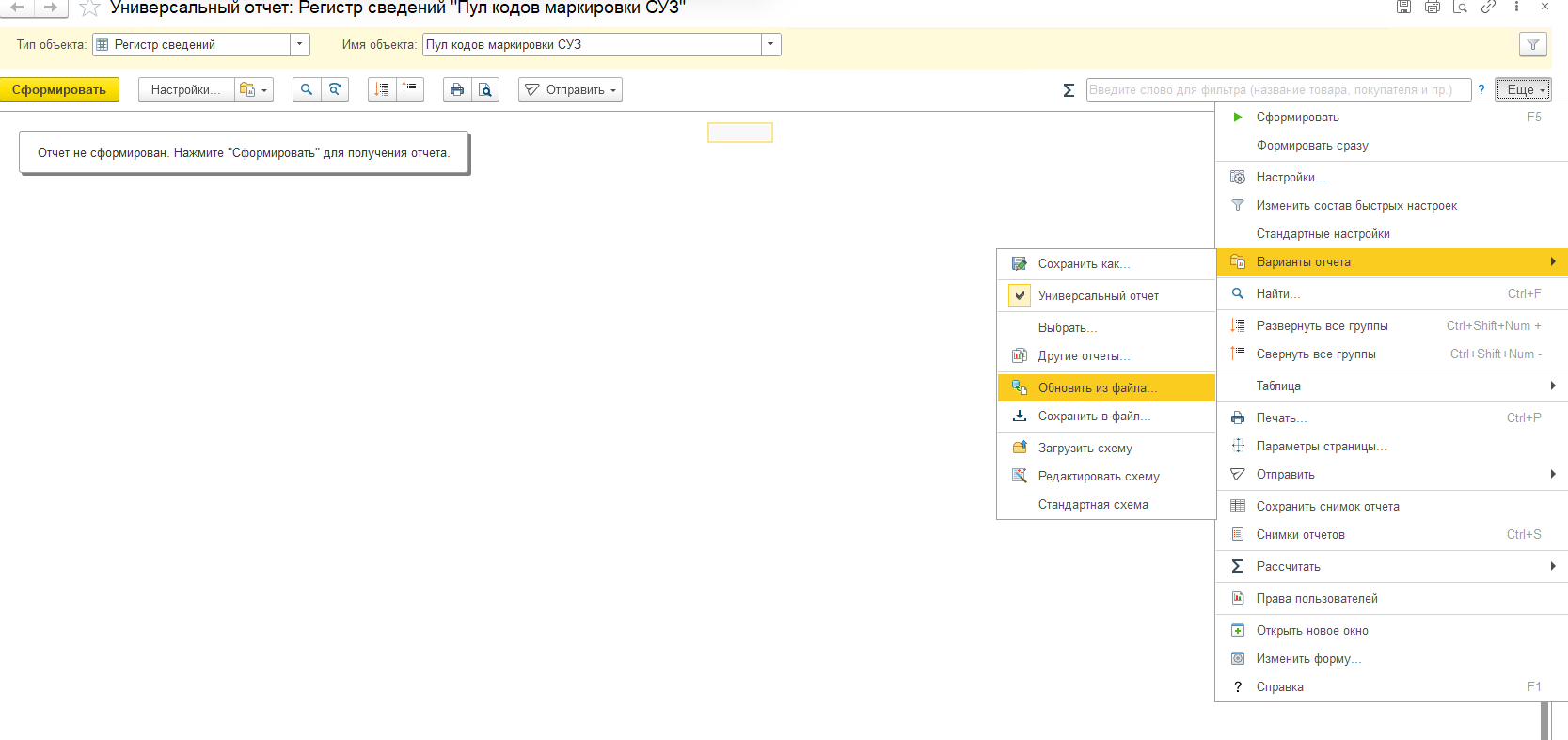This screenshot has width=1568, height=740.
Task: Click the question mark help next to filter
Action: click(x=1481, y=90)
